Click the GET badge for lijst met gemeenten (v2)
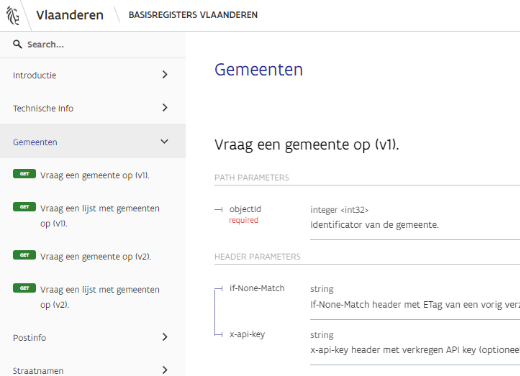520x376 pixels. click(24, 288)
